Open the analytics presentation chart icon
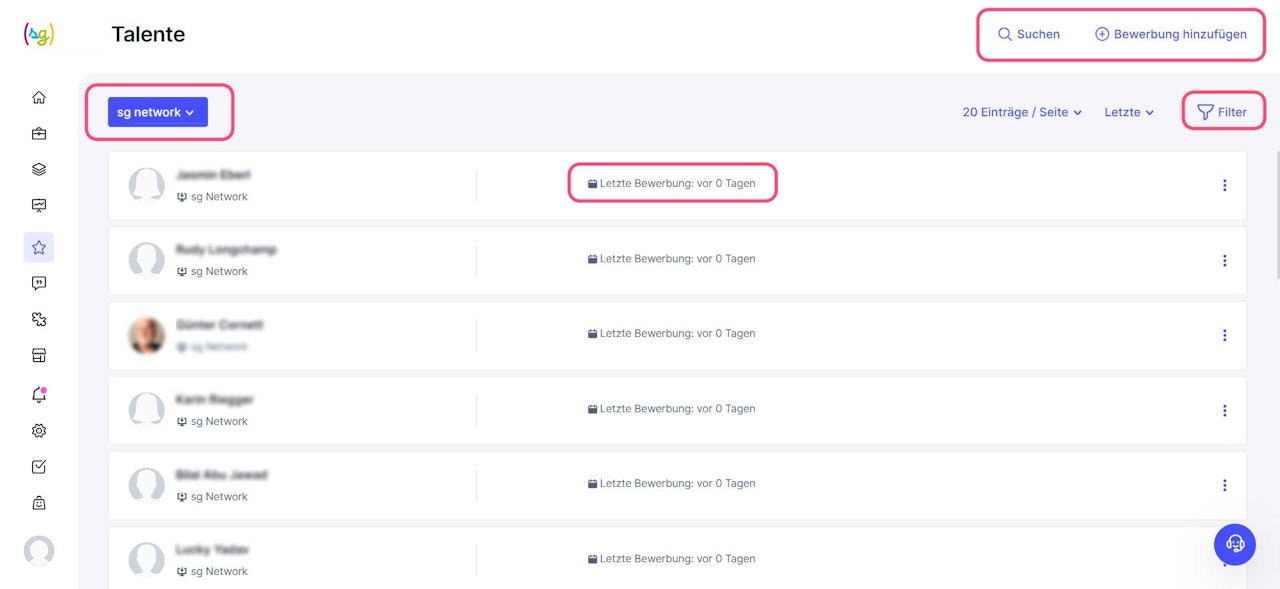 coord(39,206)
